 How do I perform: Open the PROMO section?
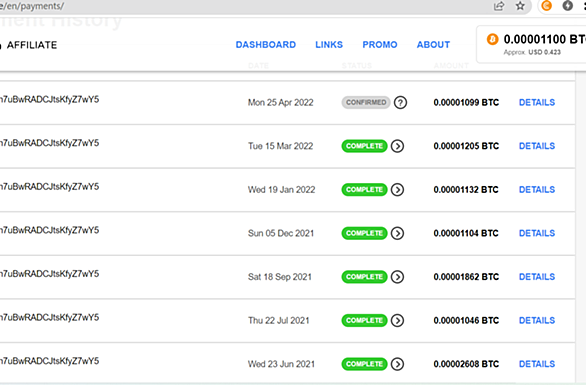pyautogui.click(x=380, y=45)
